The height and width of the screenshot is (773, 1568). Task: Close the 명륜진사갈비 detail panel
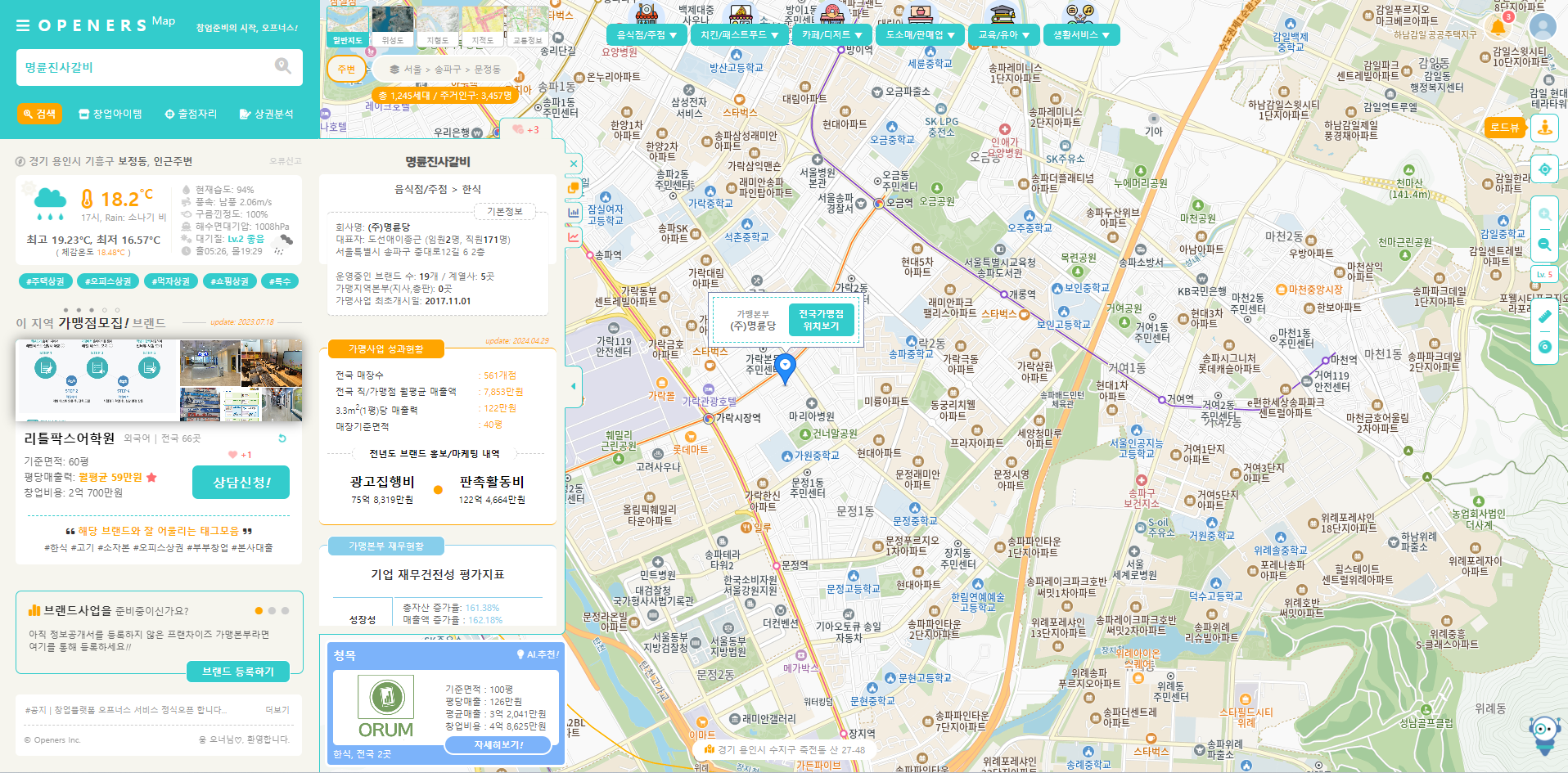pos(574,164)
